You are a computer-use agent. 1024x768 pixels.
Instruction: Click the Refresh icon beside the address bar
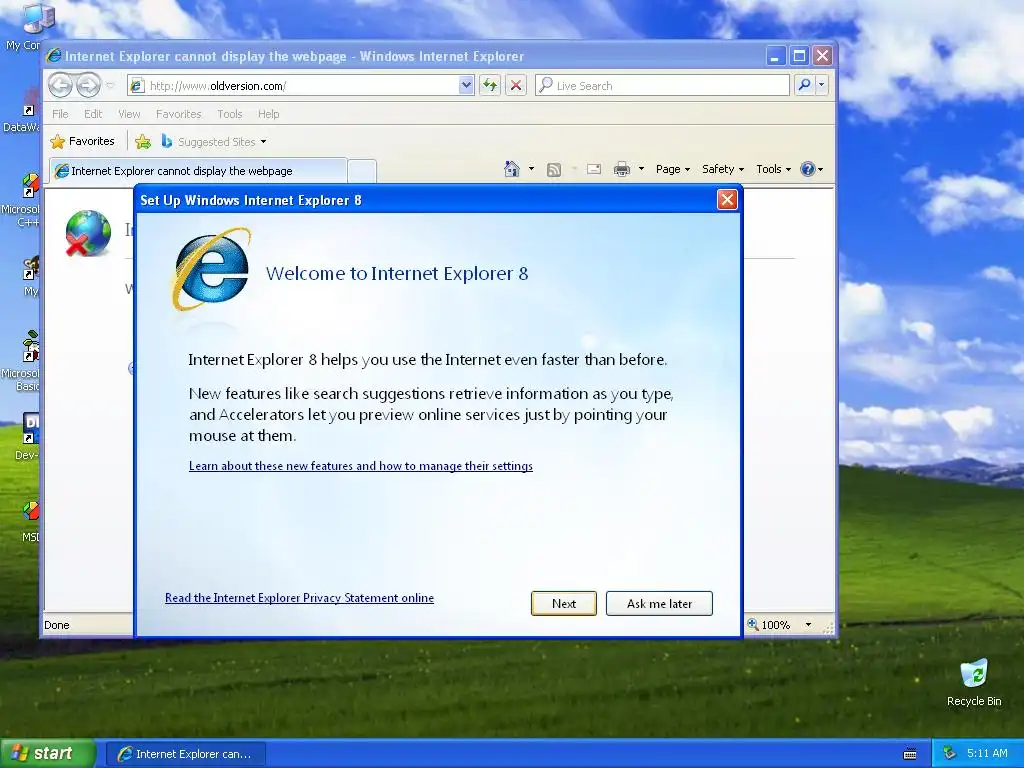490,85
